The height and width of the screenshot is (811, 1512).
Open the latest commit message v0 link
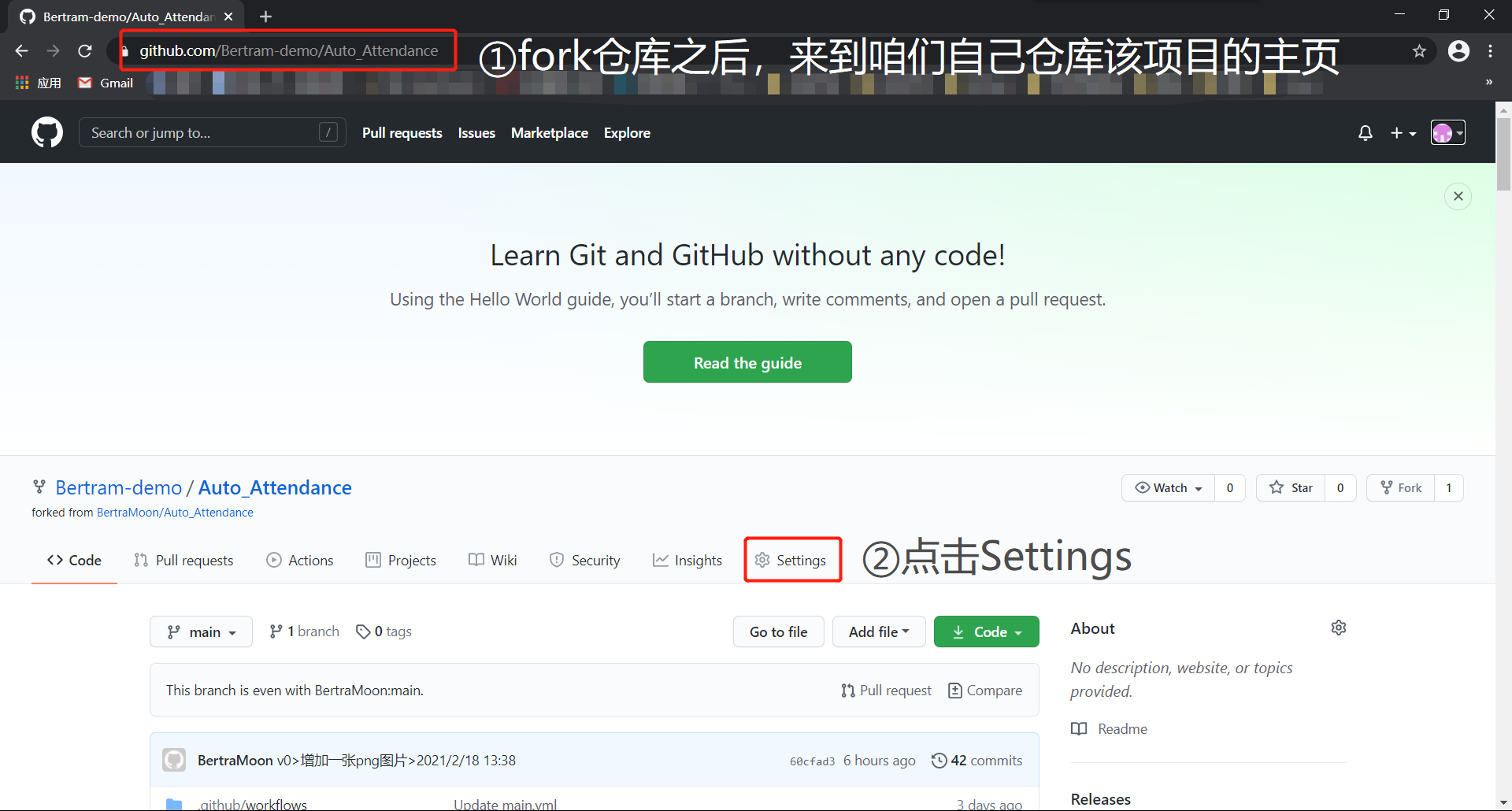point(396,761)
